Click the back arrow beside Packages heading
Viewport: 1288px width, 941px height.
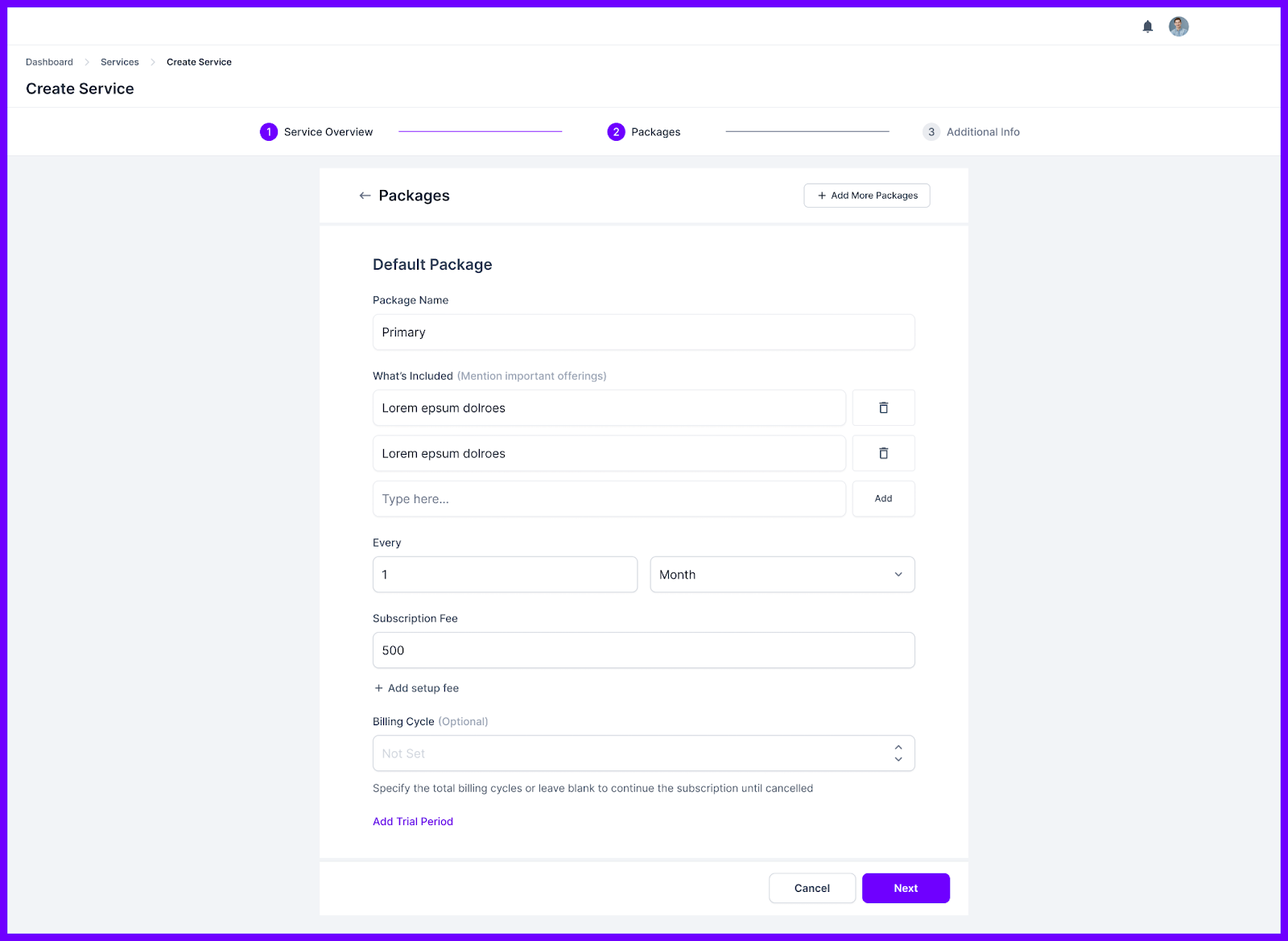pyautogui.click(x=365, y=196)
